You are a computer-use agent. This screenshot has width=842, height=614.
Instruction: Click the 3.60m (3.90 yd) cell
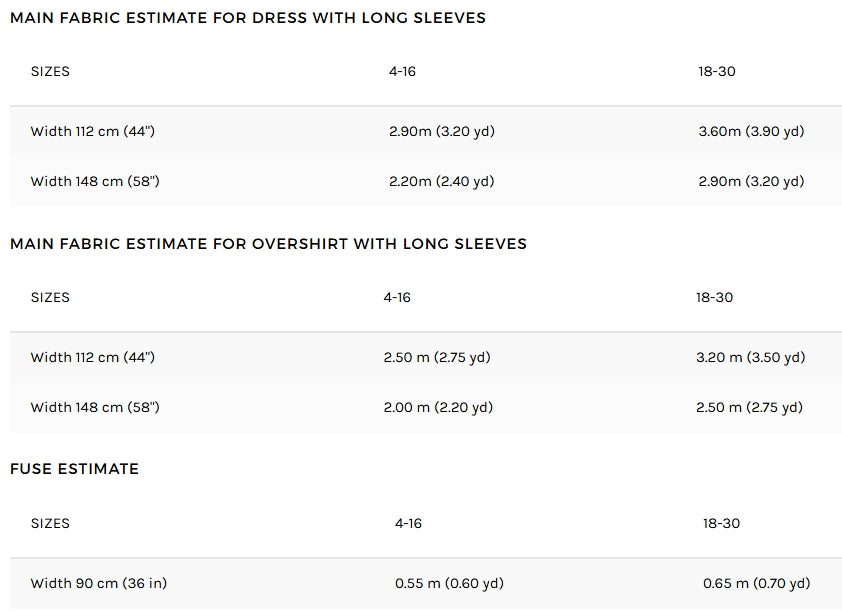751,132
